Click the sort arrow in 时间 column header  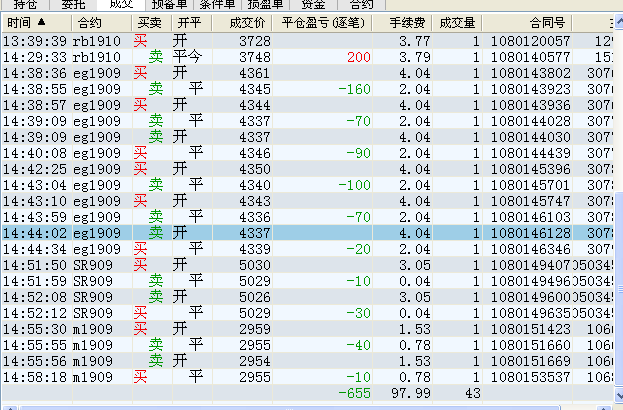[42, 21]
